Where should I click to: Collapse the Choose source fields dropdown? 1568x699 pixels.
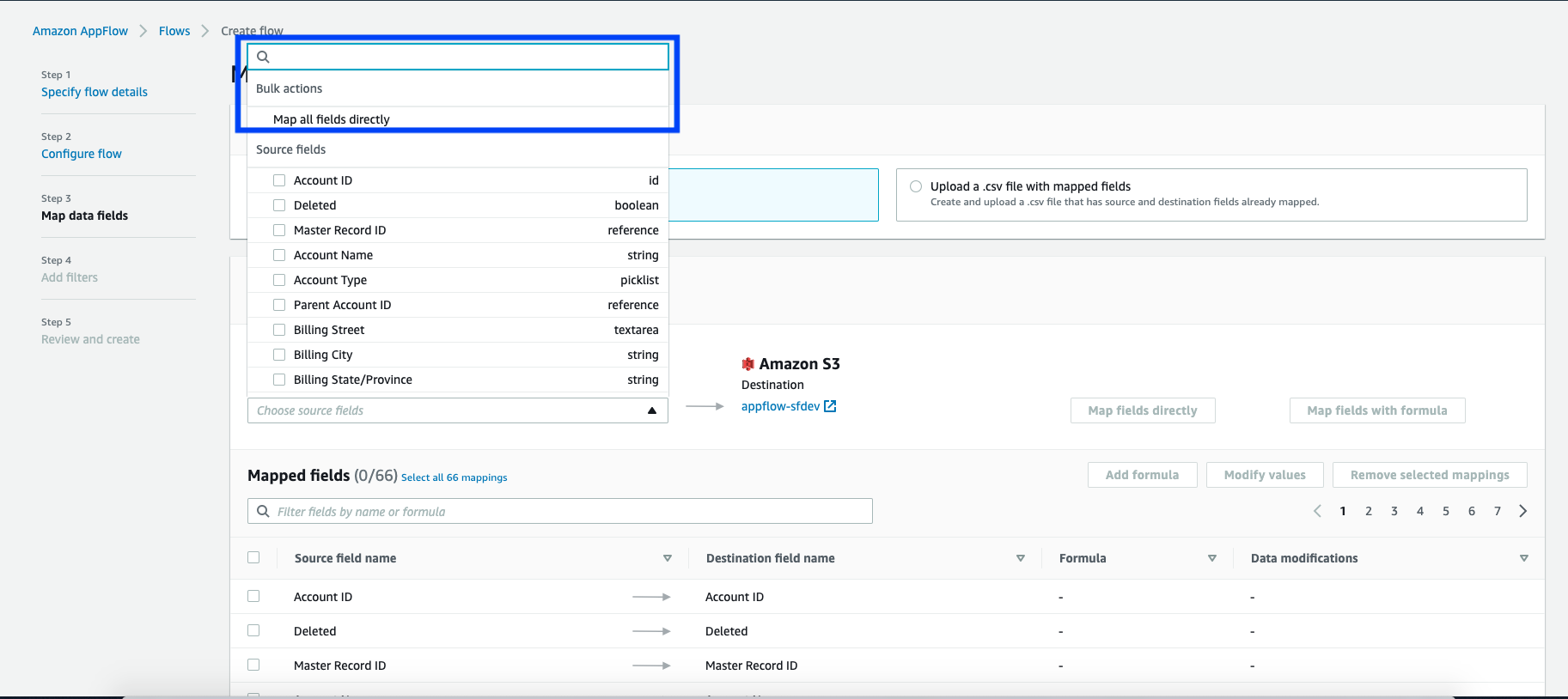tap(652, 410)
